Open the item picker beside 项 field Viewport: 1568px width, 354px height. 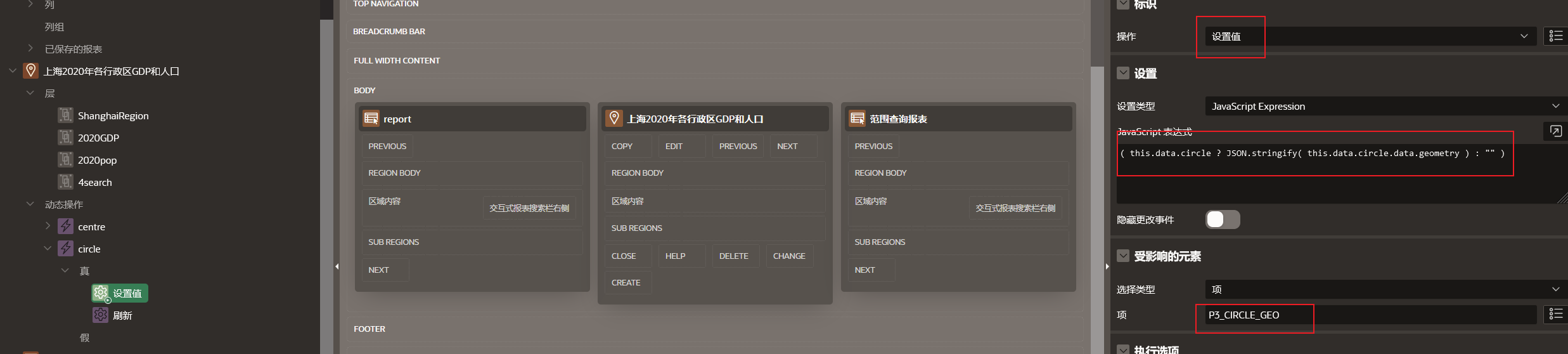point(1555,314)
